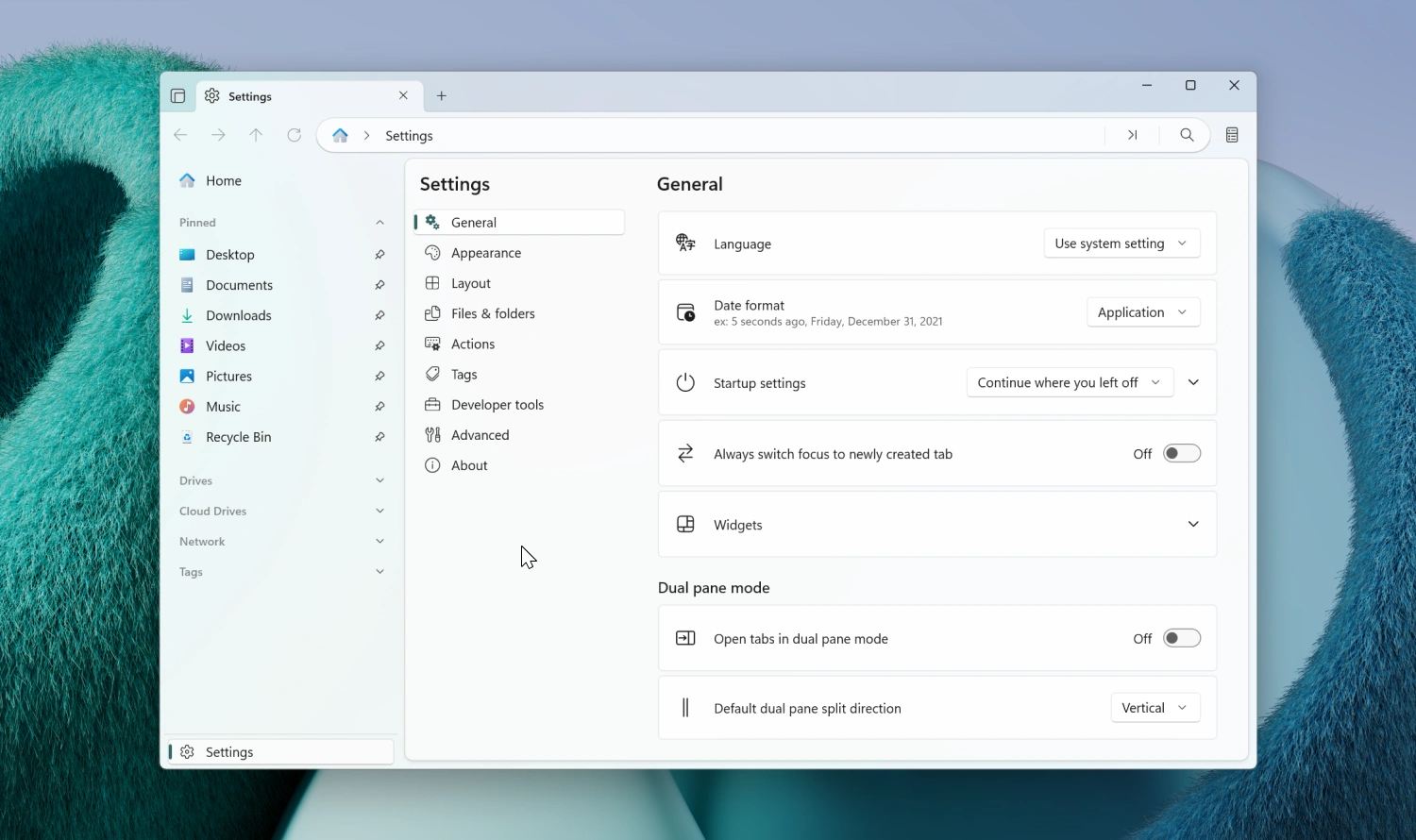This screenshot has width=1416, height=840.
Task: Click pin icon next to Music
Action: point(379,407)
